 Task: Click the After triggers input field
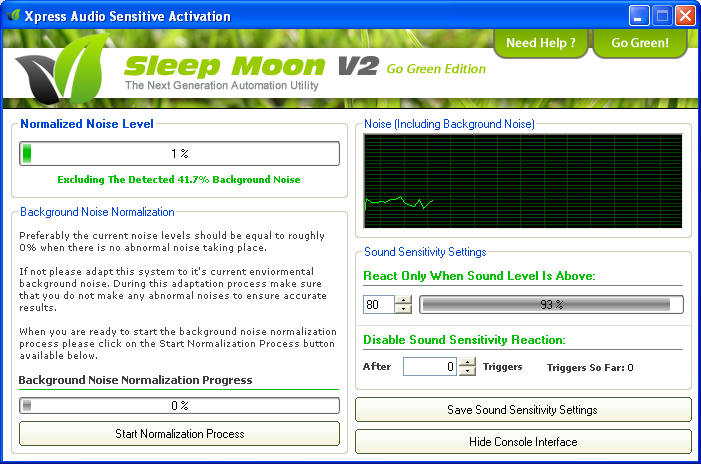[430, 367]
